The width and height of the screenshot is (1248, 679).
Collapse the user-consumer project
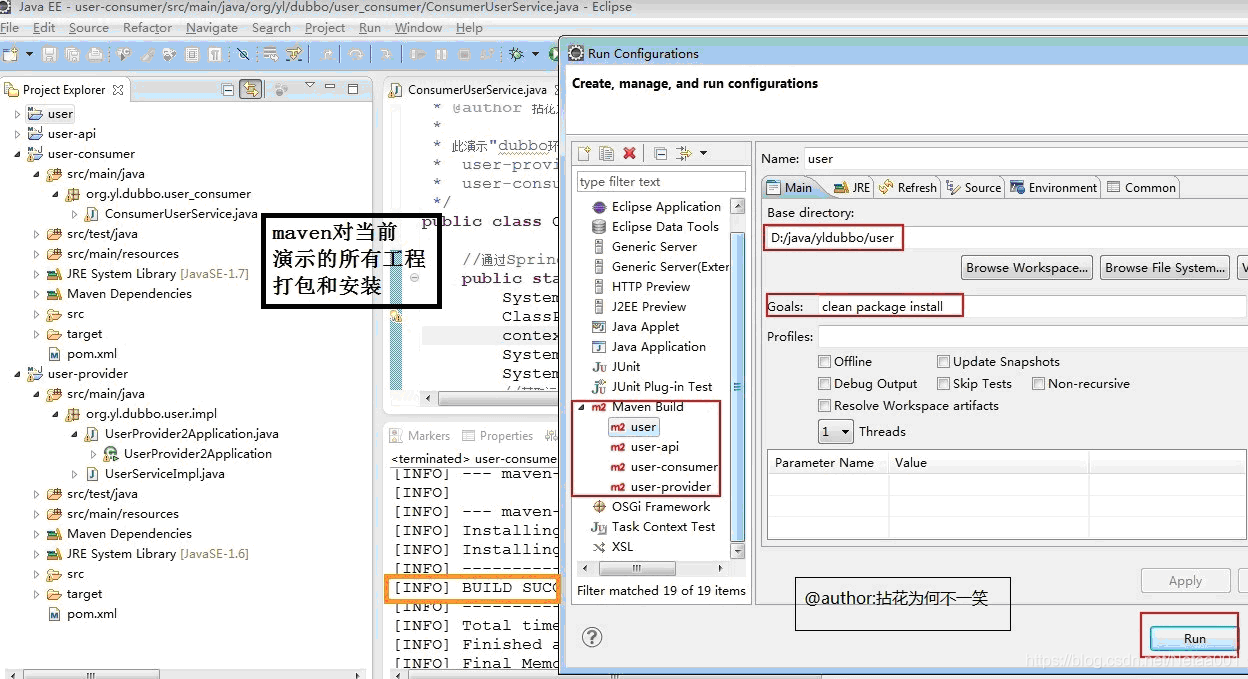[17, 154]
